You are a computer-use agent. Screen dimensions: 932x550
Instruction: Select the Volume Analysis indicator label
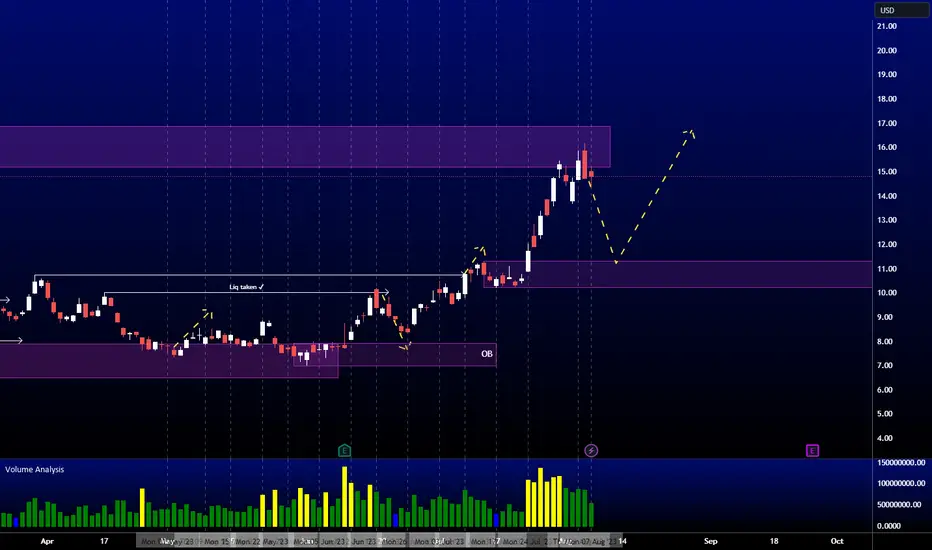pos(34,469)
